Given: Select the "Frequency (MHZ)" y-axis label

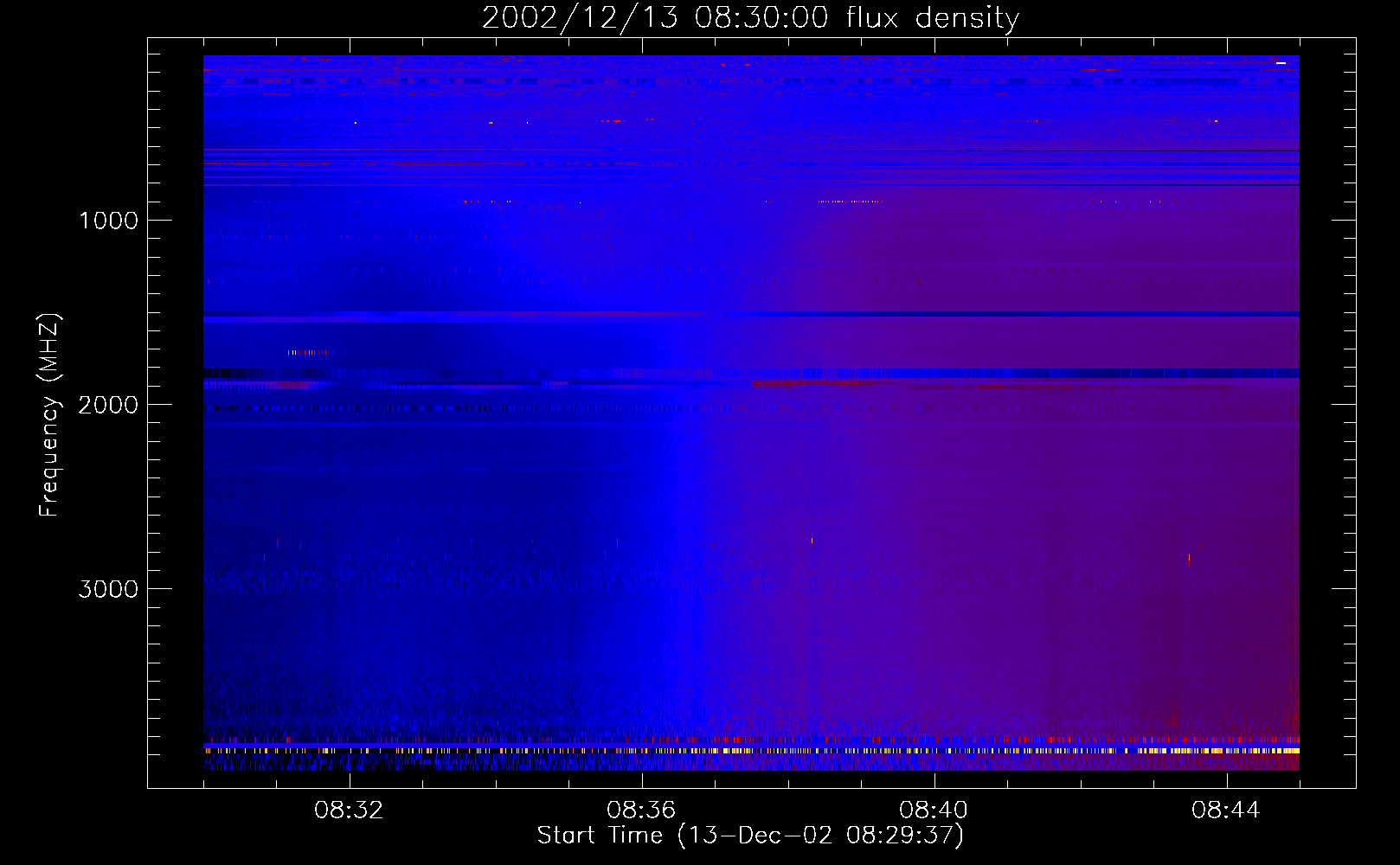Looking at the screenshot, I should click(49, 415).
